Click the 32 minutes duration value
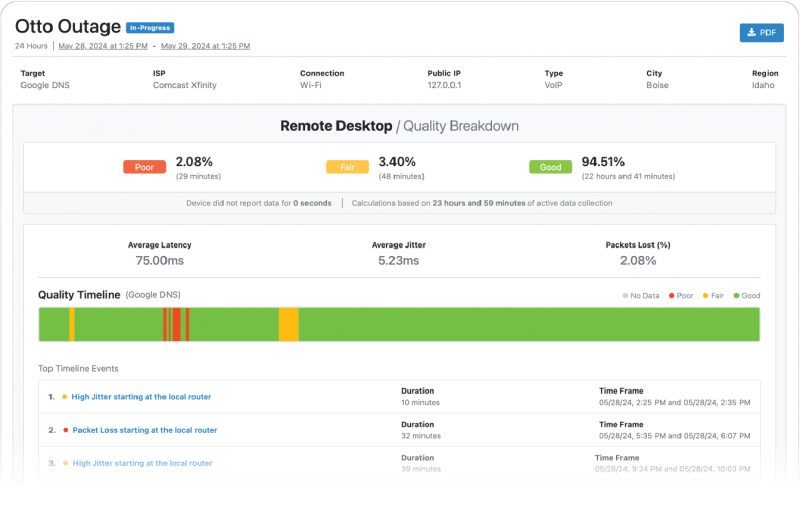 421,436
